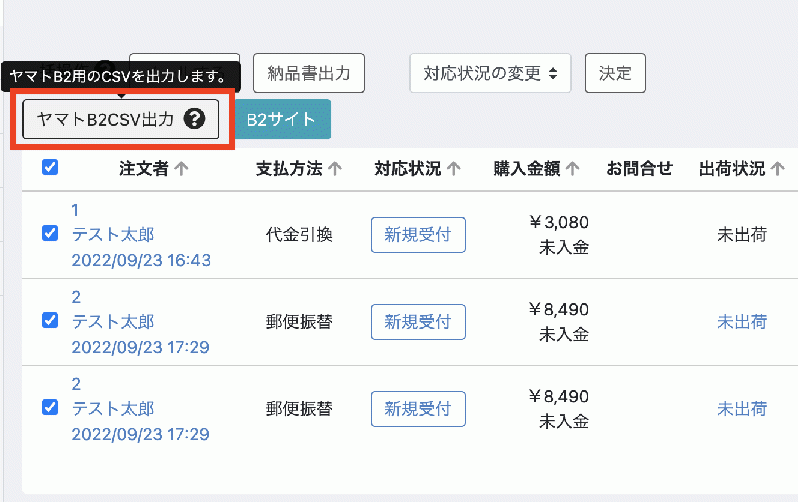Image resolution: width=798 pixels, height=502 pixels.
Task: Open the order 1 テスト太郎 link
Action: 113,235
